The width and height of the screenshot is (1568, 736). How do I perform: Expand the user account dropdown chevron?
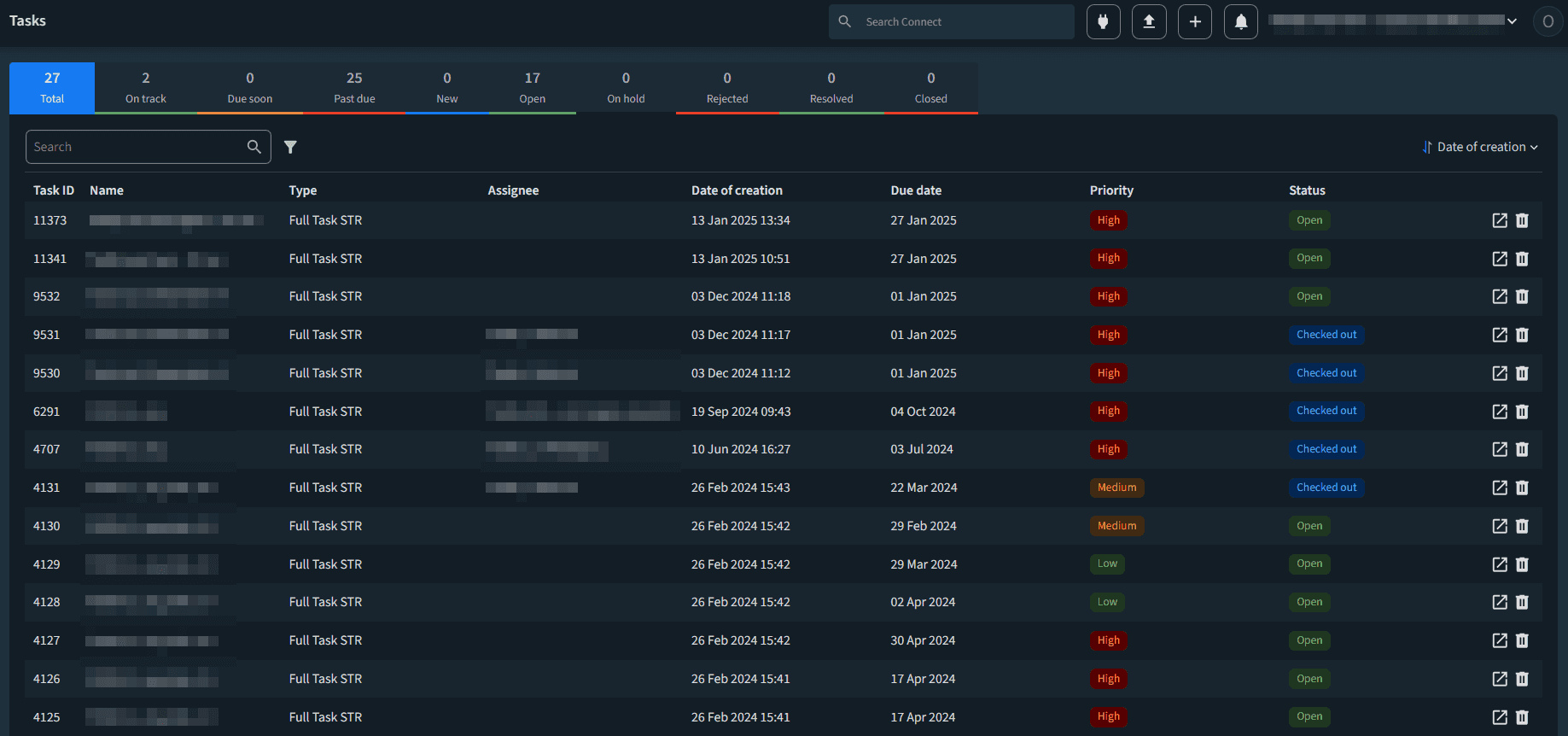[1512, 21]
